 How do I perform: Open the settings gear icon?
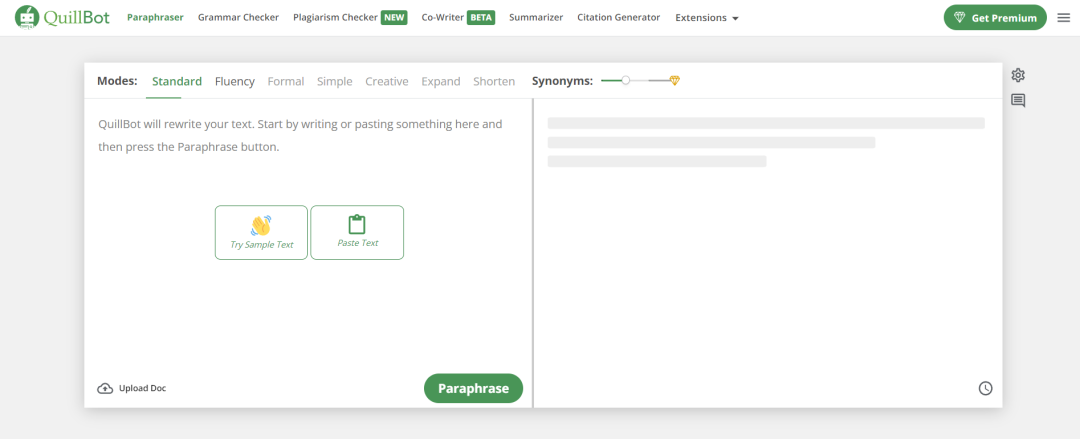[x=1018, y=75]
